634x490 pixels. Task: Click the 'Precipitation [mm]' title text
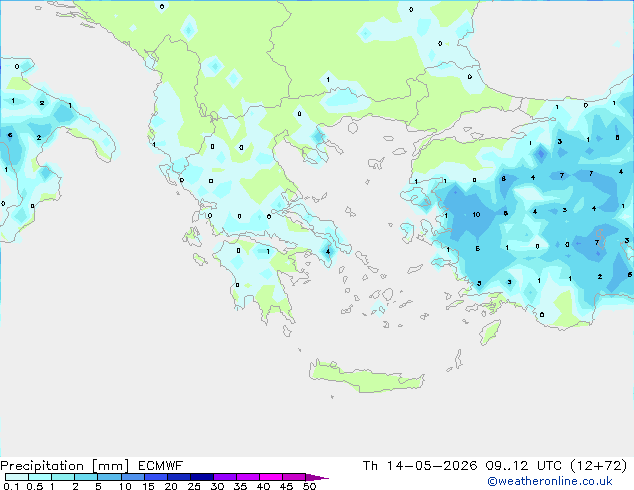pyautogui.click(x=64, y=466)
